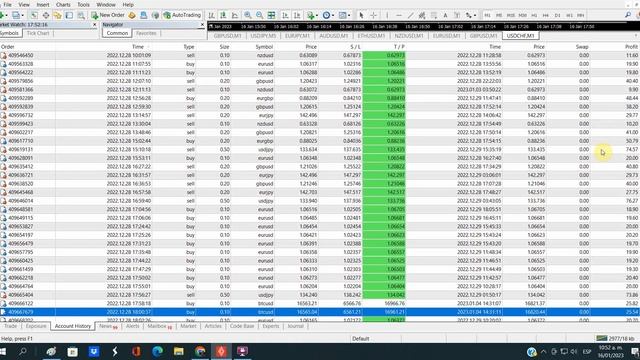Viewport: 640px width, 360px height.
Task: Switch to the USDCHF,M1 chart tab
Action: (520, 36)
